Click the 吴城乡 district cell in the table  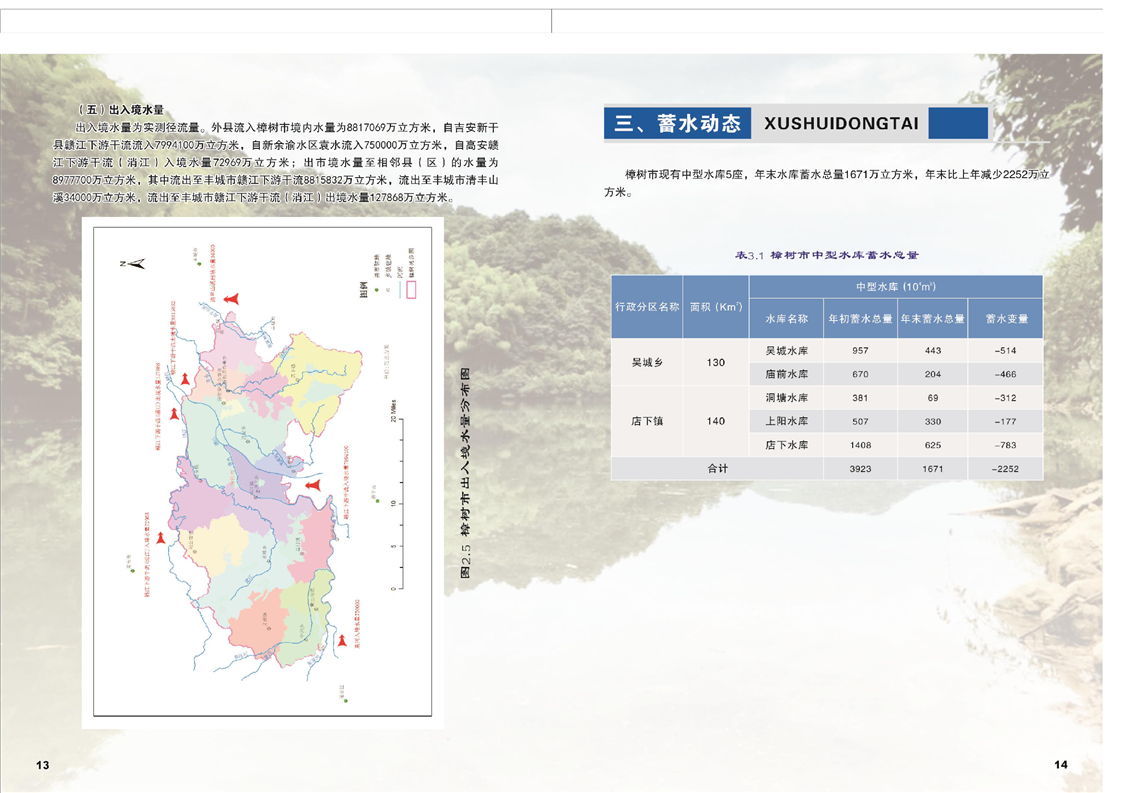(646, 362)
